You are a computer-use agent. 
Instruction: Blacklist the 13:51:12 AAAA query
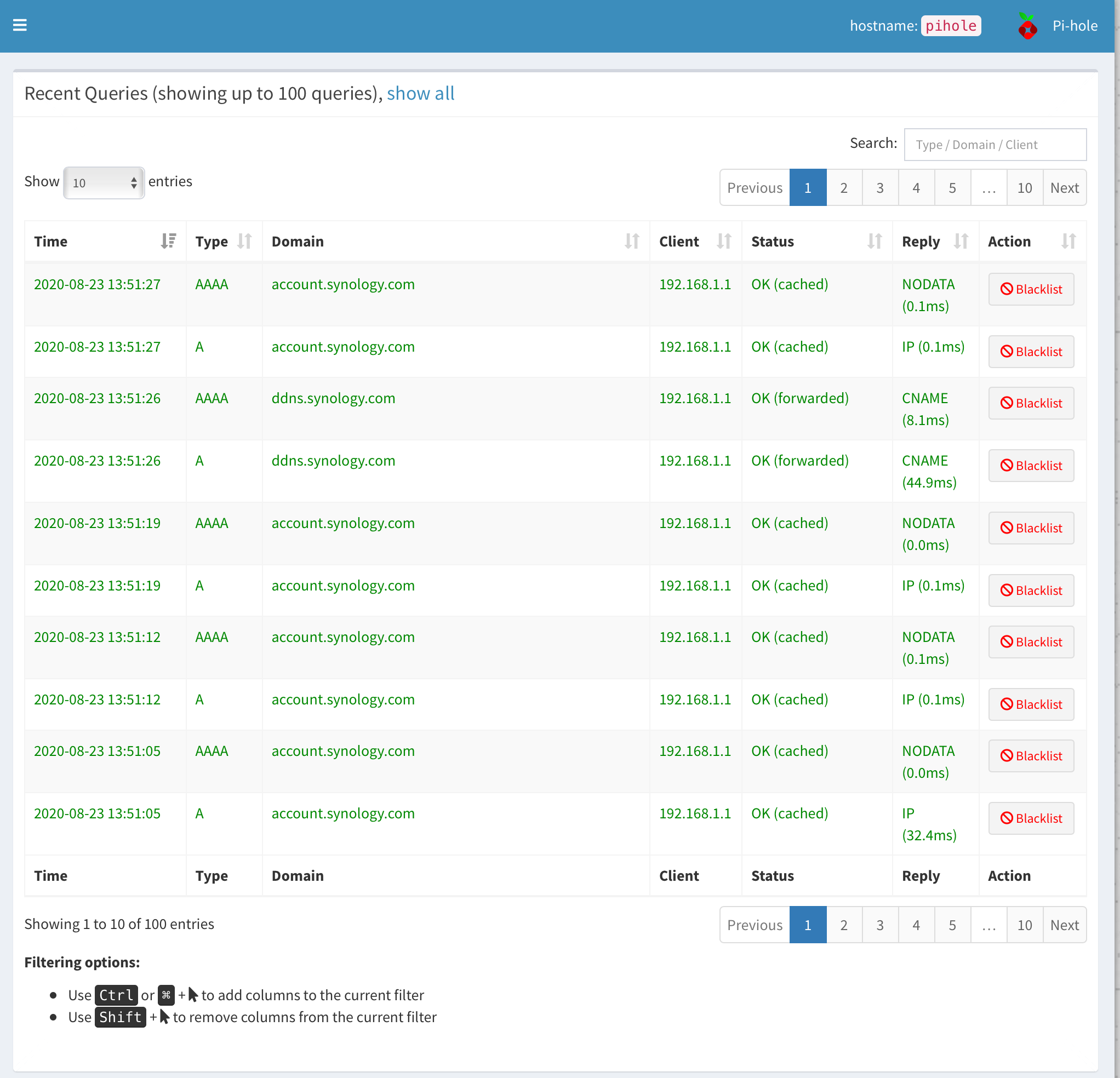1031,641
